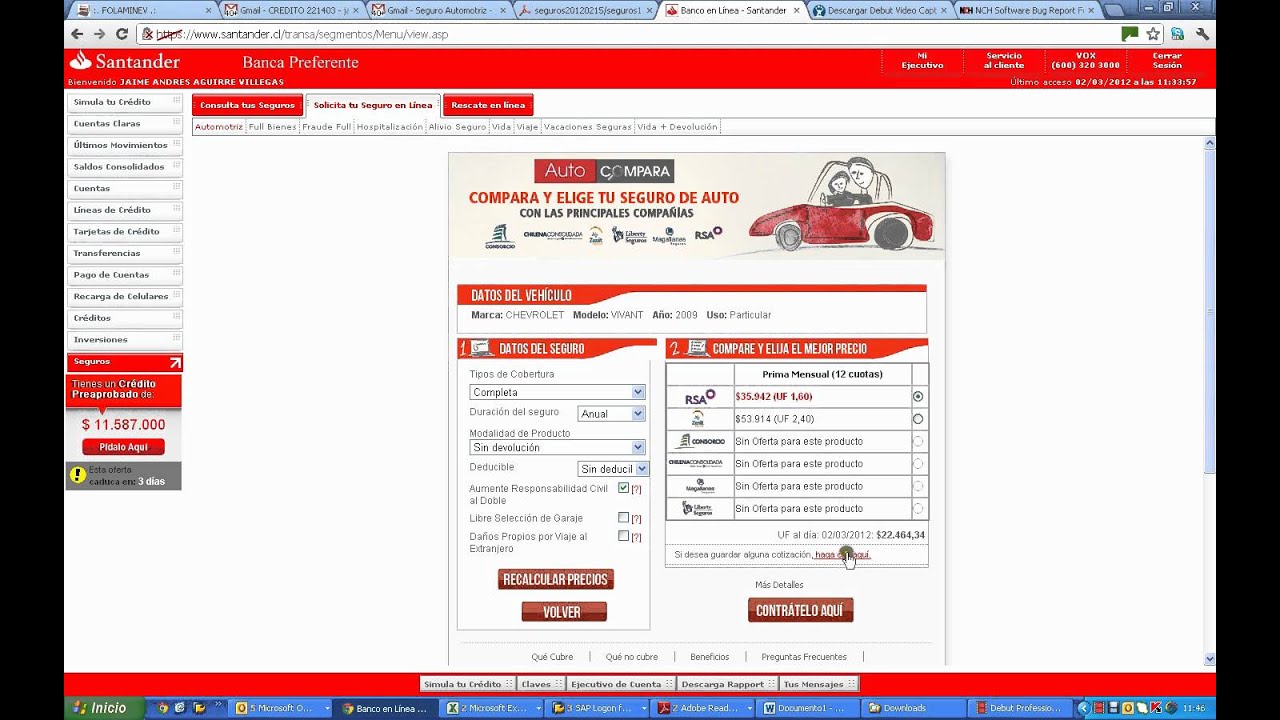Viewport: 1280px width, 720px height.
Task: Open the Qué Cubre link
Action: point(552,657)
